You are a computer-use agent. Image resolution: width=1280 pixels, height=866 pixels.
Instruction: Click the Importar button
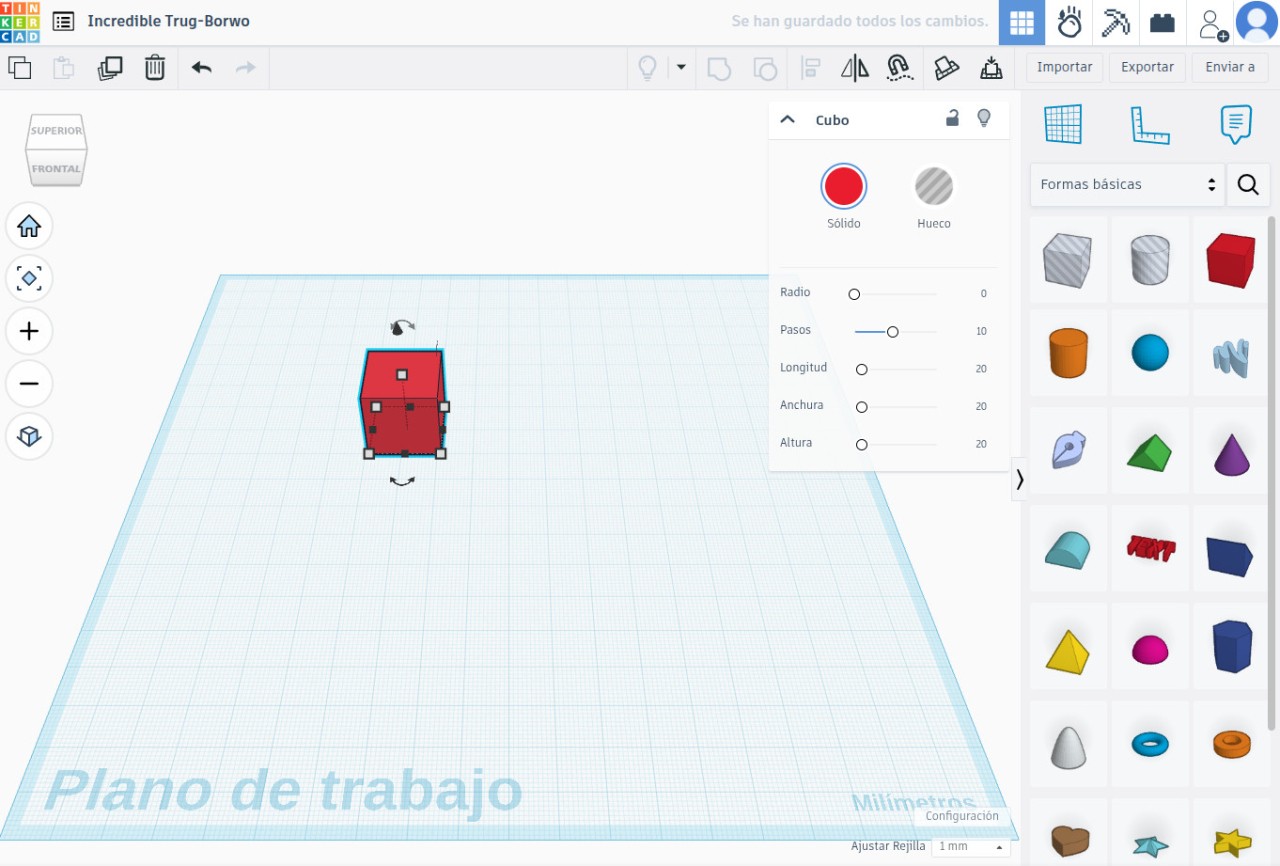click(x=1064, y=67)
